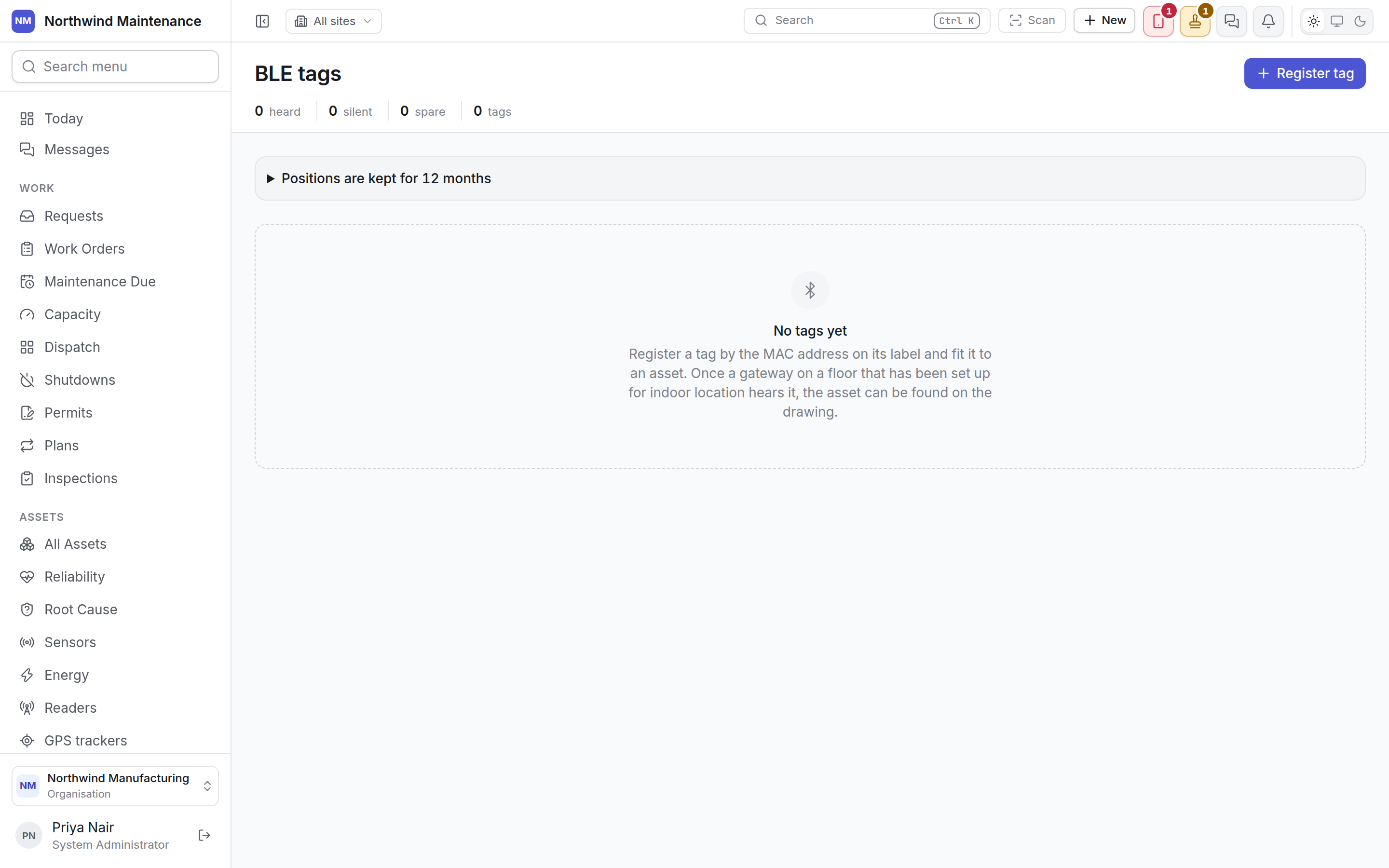
Task: Open Inspections page
Action: [x=115, y=478]
